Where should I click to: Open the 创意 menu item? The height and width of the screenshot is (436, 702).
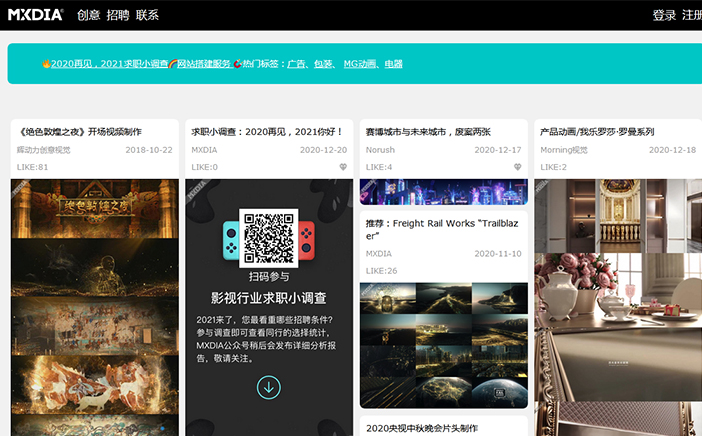pyautogui.click(x=89, y=15)
